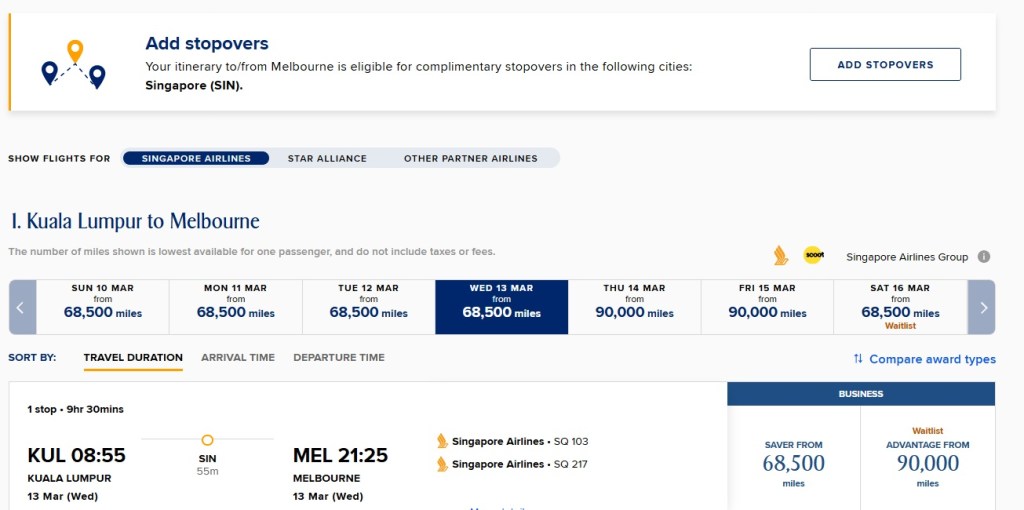Screen dimensions: 1024x510
Task: Show Singapore Airlines flights only
Action: (196, 158)
